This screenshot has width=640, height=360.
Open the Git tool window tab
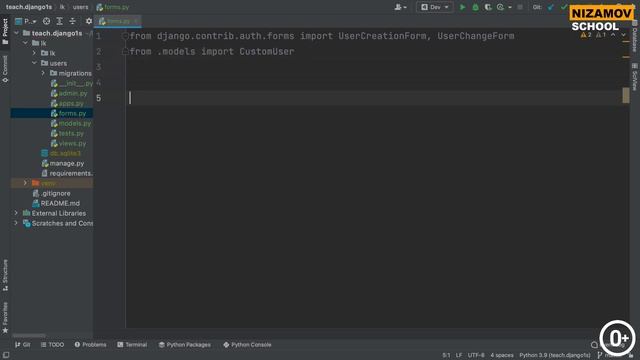pyautogui.click(x=22, y=345)
